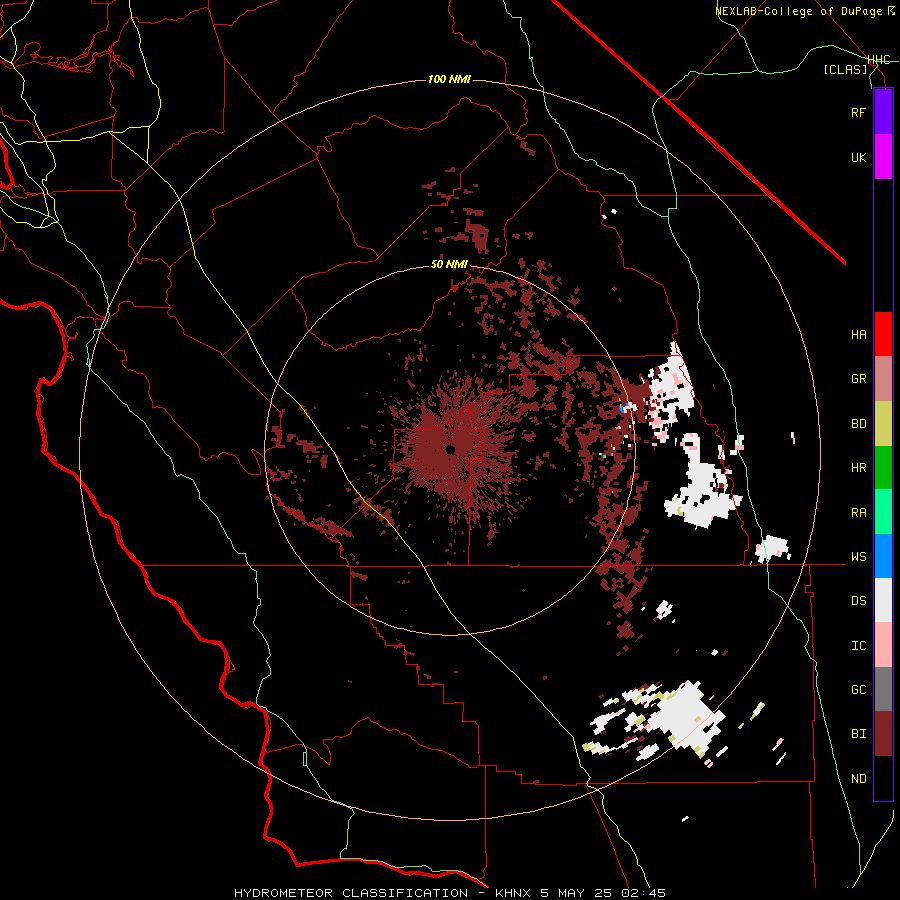This screenshot has width=900, height=900.
Task: Click the HR green legend swatch
Action: (x=883, y=468)
